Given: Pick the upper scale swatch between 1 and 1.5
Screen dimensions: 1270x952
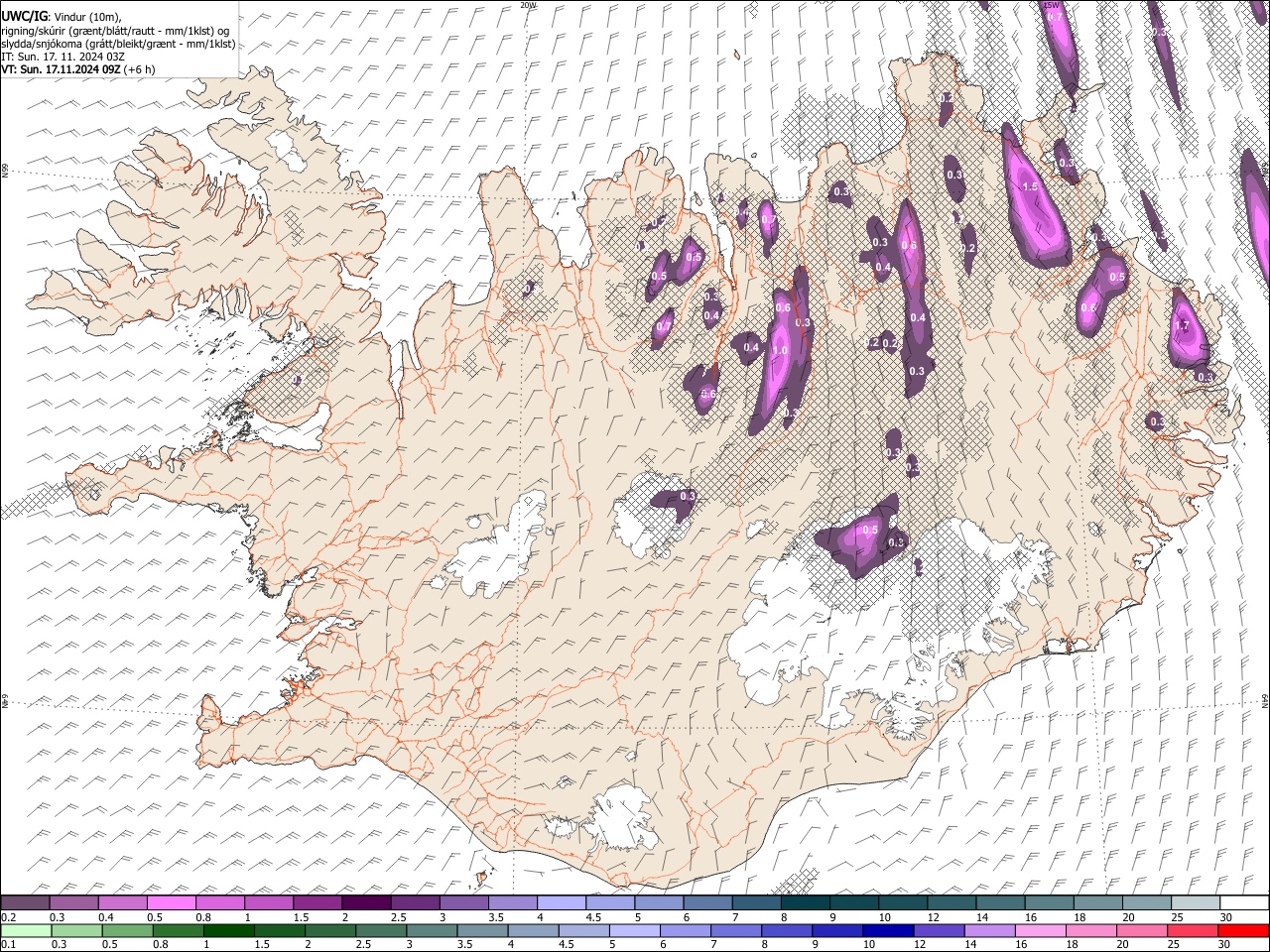Looking at the screenshot, I should 269,903.
